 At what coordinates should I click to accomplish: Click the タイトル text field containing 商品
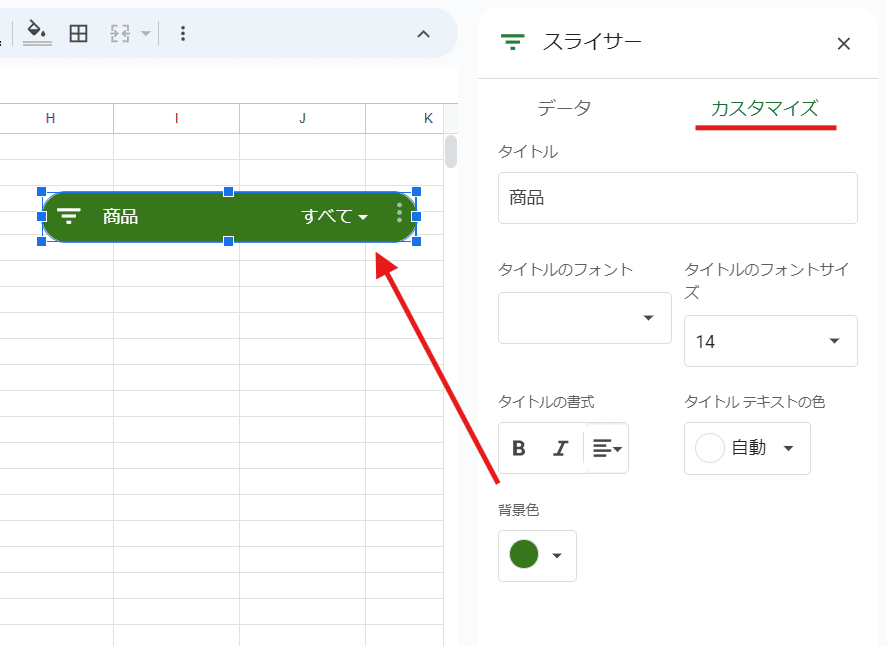point(678,198)
